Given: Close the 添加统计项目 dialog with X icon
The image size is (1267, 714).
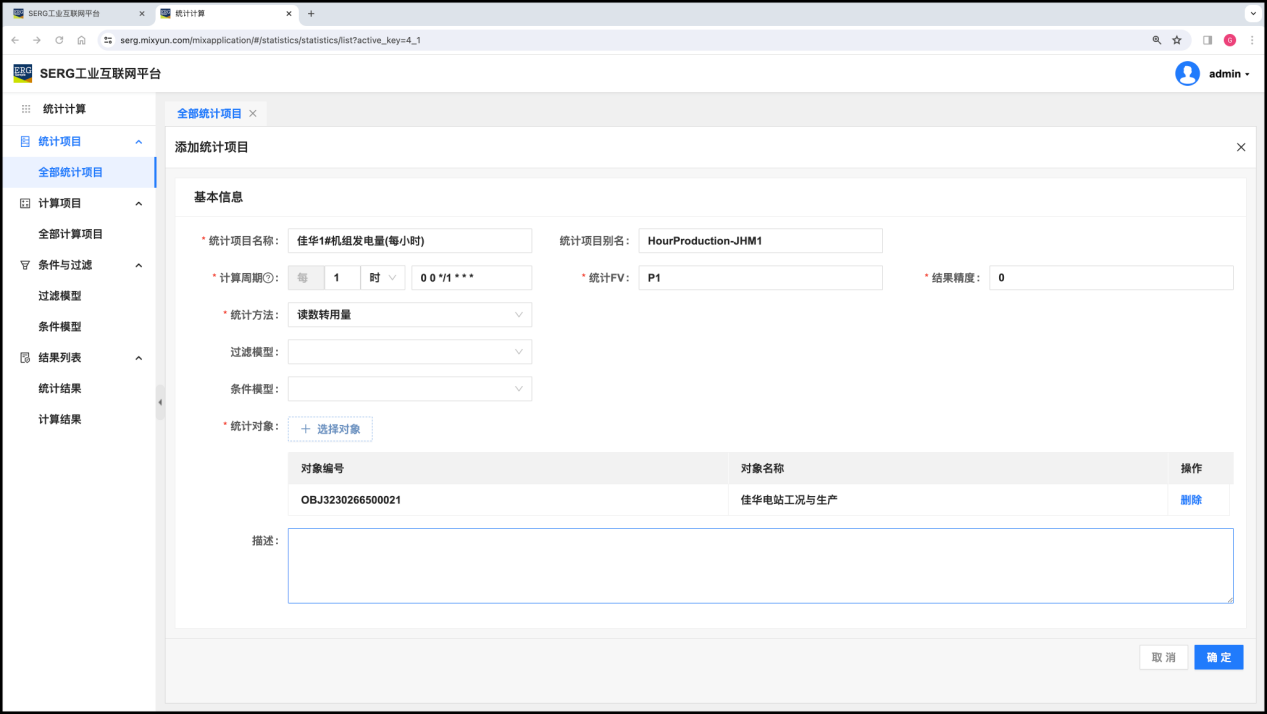Looking at the screenshot, I should 1241,147.
